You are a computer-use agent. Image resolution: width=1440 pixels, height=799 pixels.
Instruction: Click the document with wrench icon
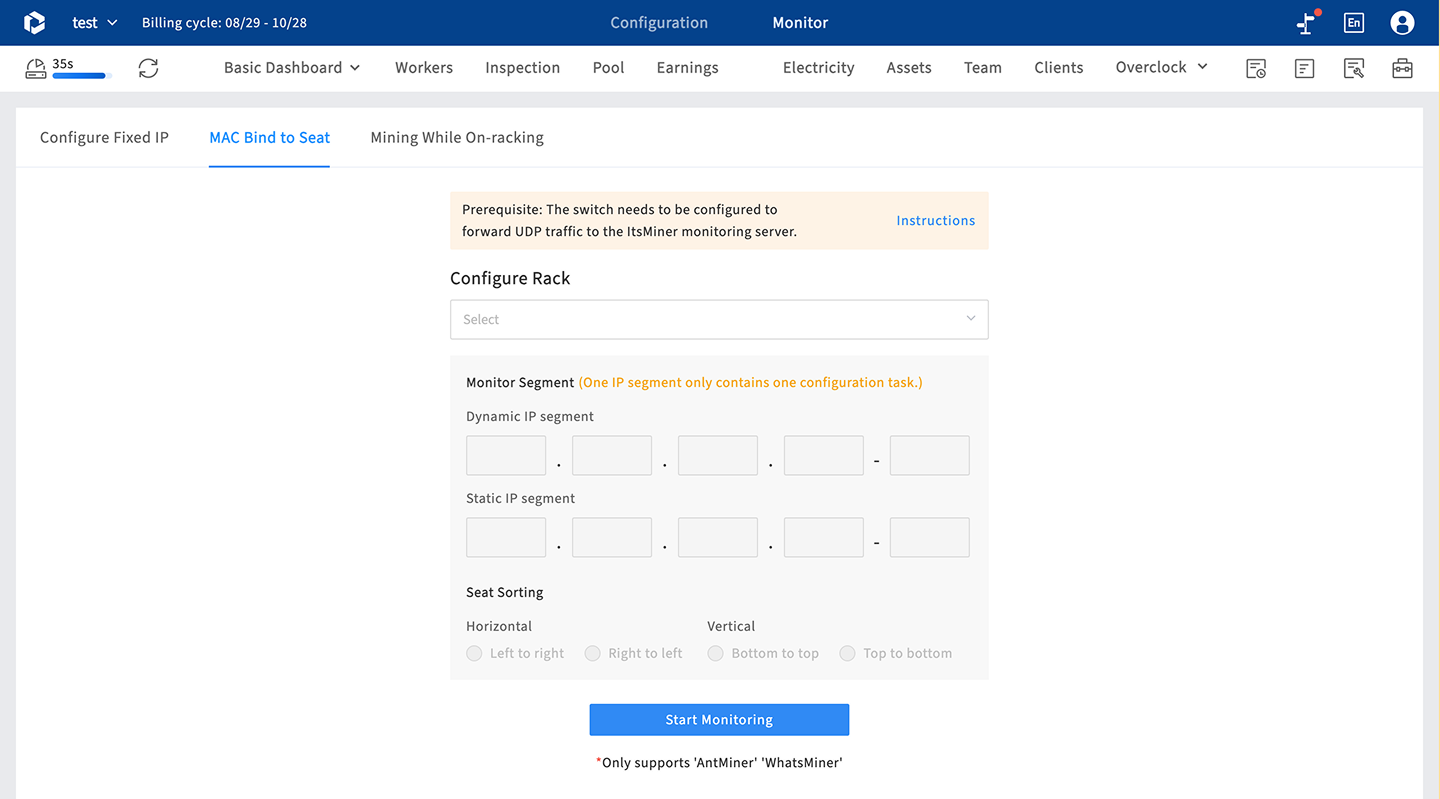1353,68
